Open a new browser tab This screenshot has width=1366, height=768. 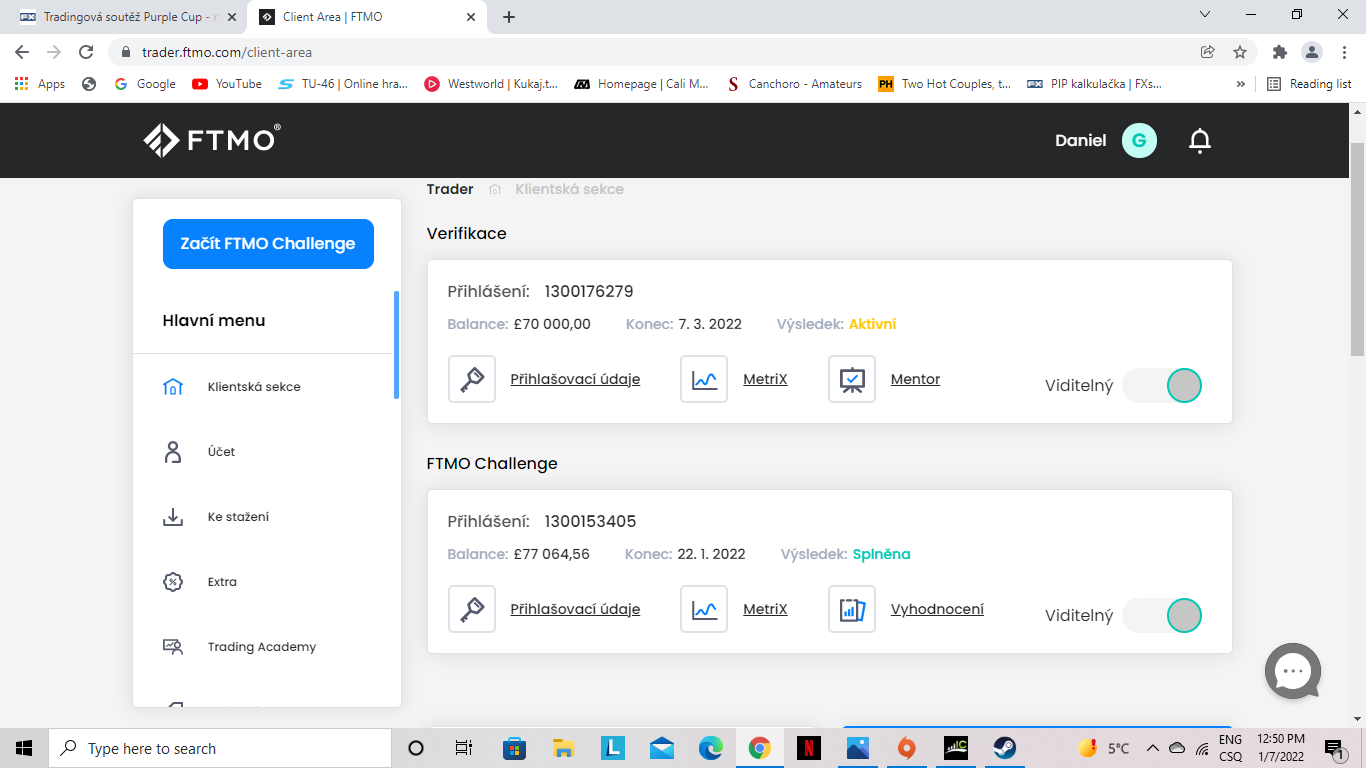(x=509, y=17)
